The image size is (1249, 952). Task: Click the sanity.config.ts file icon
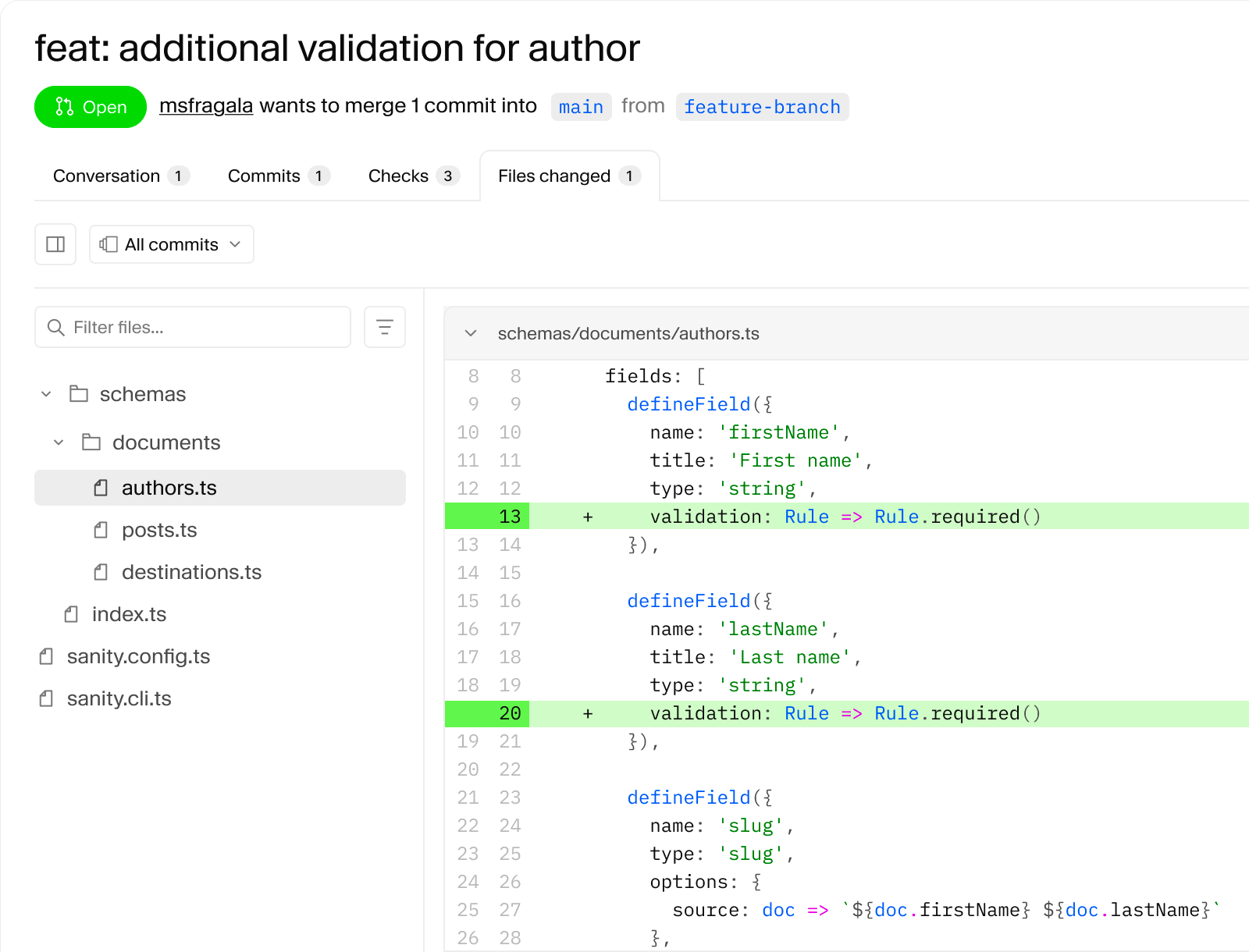pos(46,656)
